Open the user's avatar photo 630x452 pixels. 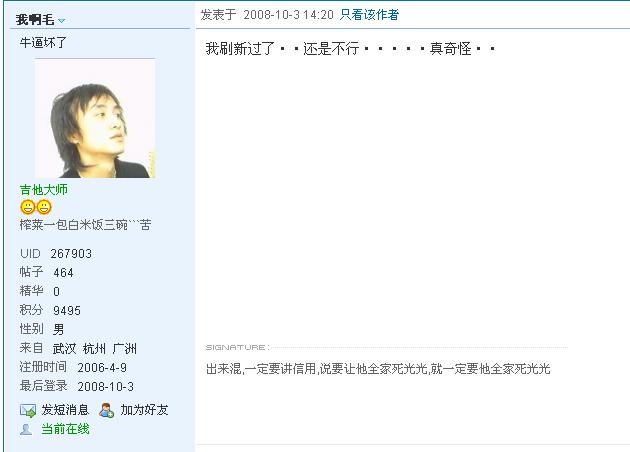95,118
